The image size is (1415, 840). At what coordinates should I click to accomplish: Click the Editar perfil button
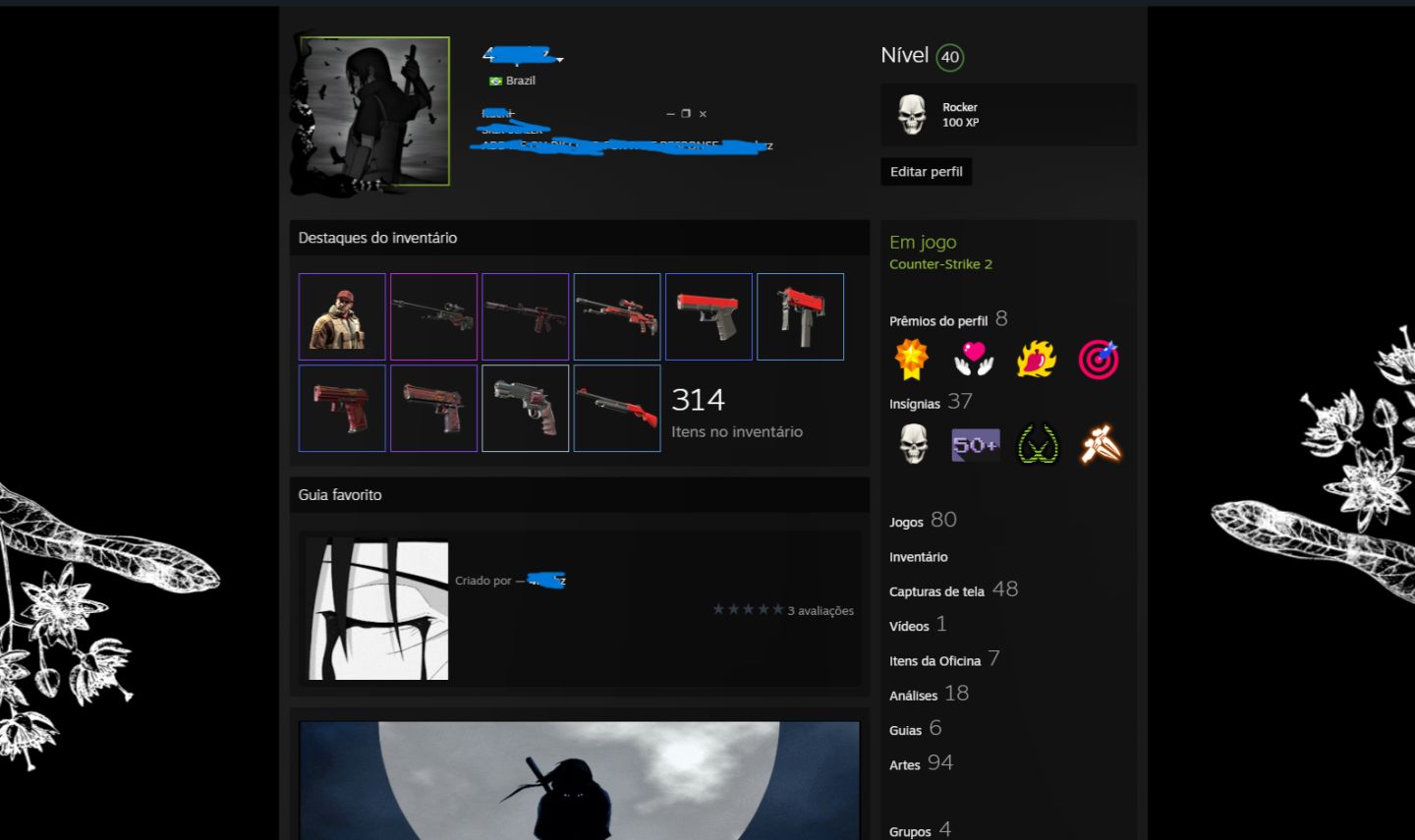[x=927, y=172]
